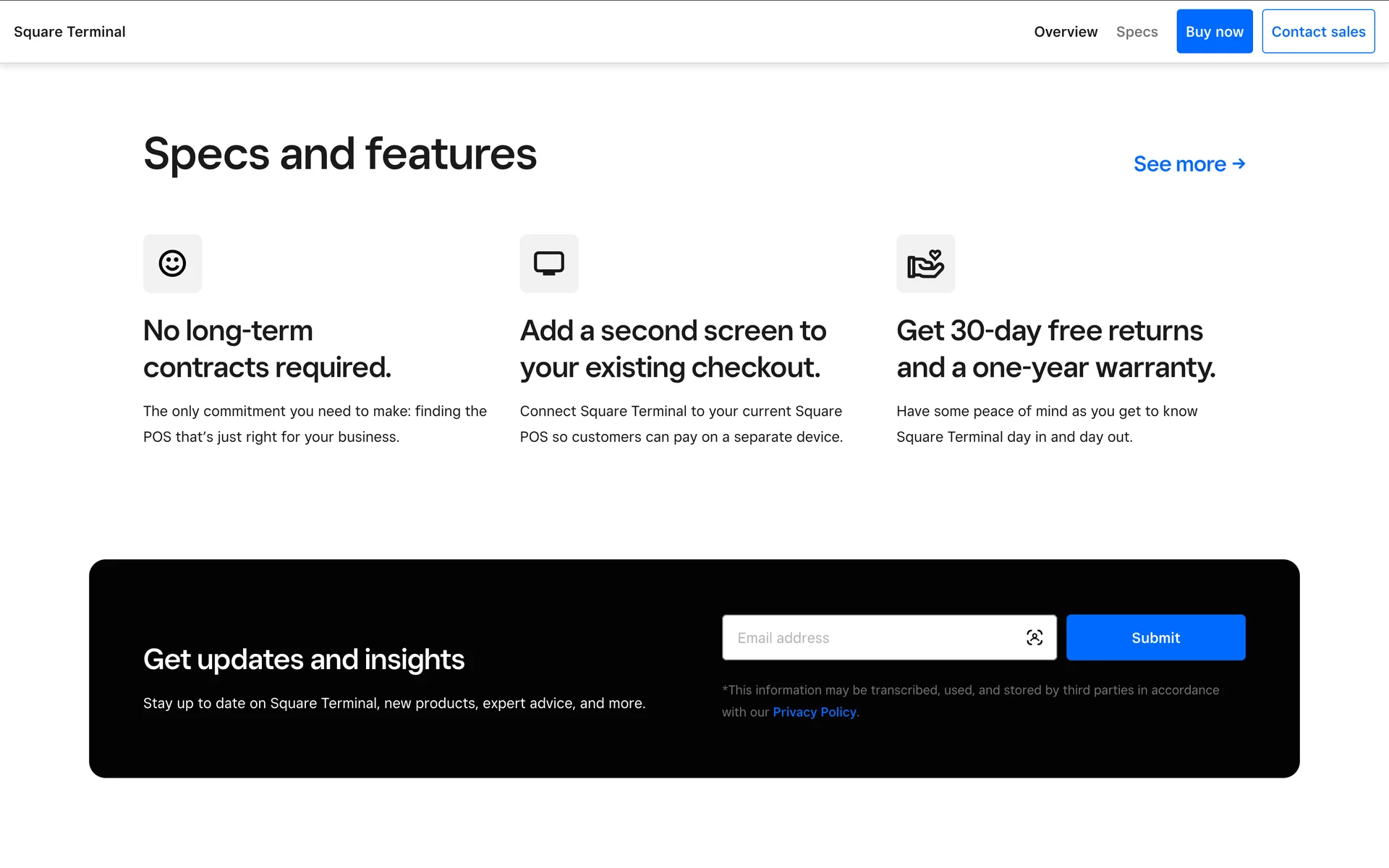Click the No long-term contracts required heading

(267, 349)
